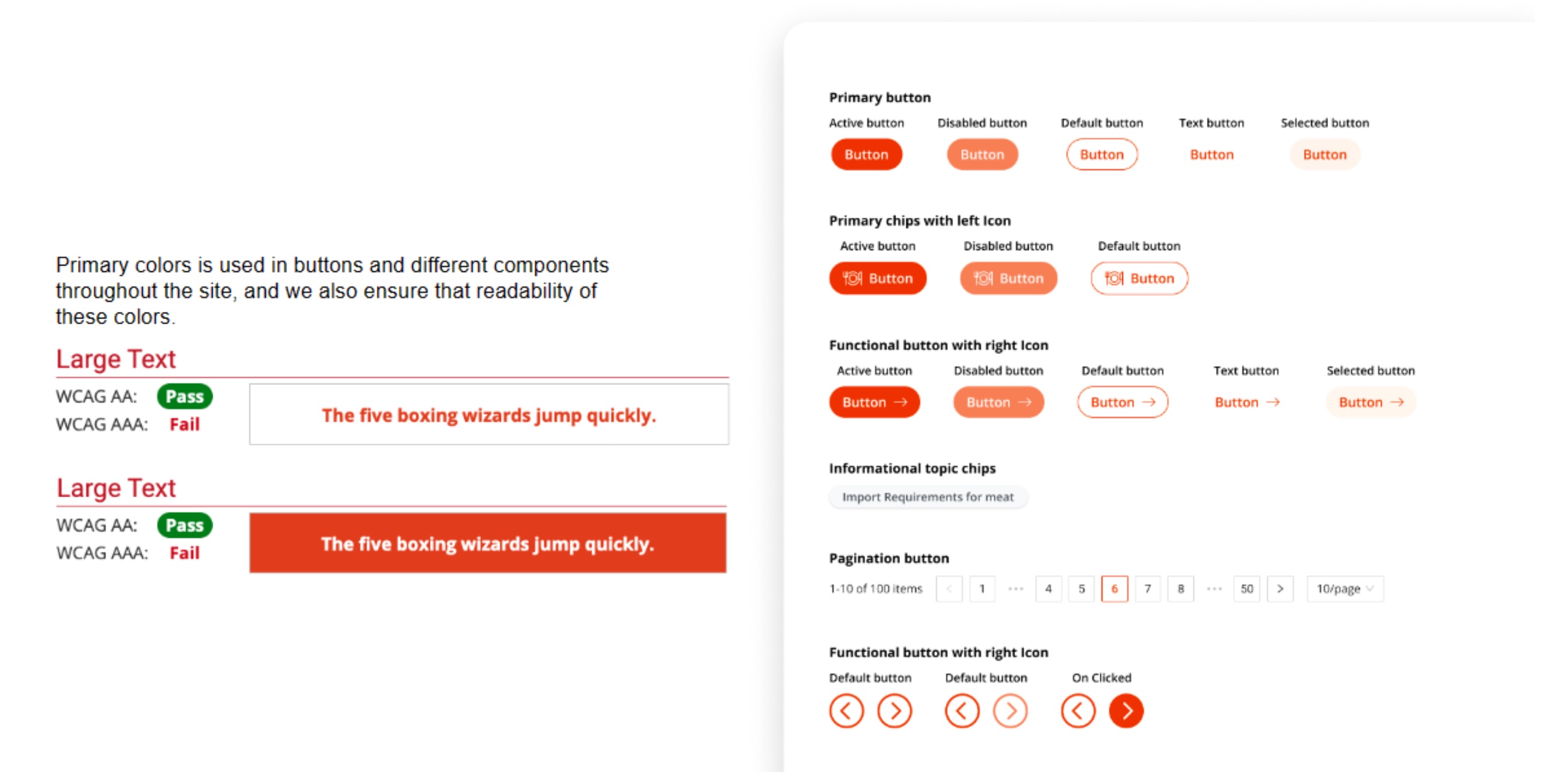
Task: Click the Primary Default outlined button
Action: click(1101, 154)
